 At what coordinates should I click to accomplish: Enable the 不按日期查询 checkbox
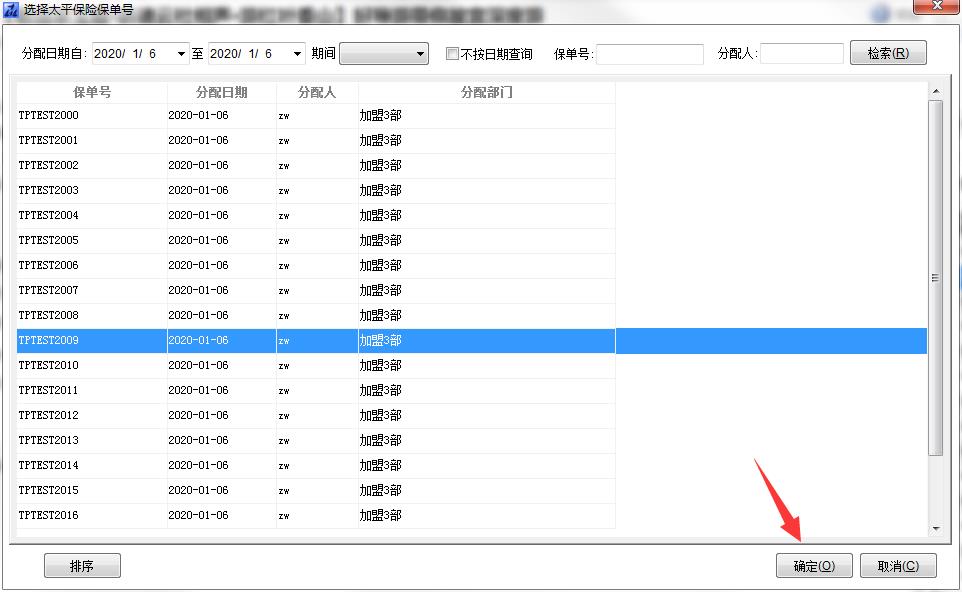(453, 54)
